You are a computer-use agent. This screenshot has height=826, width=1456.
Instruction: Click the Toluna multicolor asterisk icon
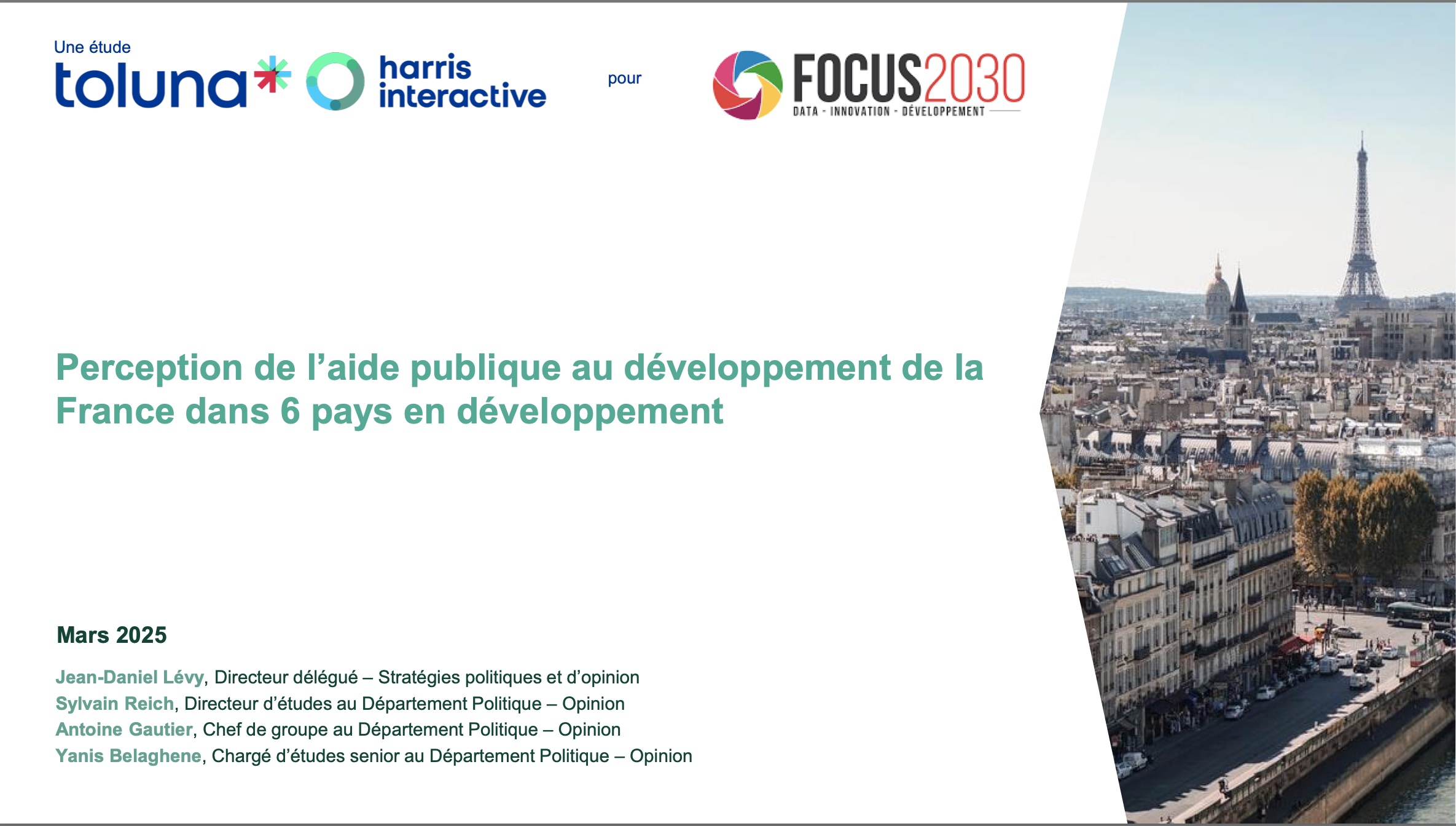tap(273, 74)
